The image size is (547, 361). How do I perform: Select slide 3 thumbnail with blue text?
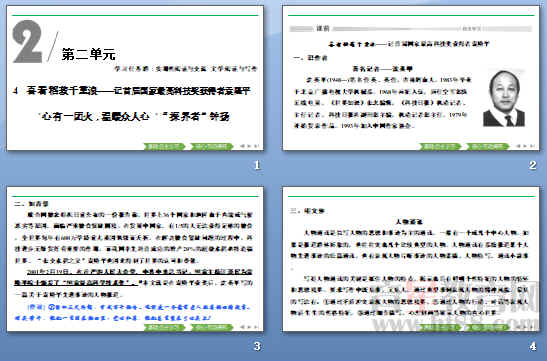pos(135,259)
